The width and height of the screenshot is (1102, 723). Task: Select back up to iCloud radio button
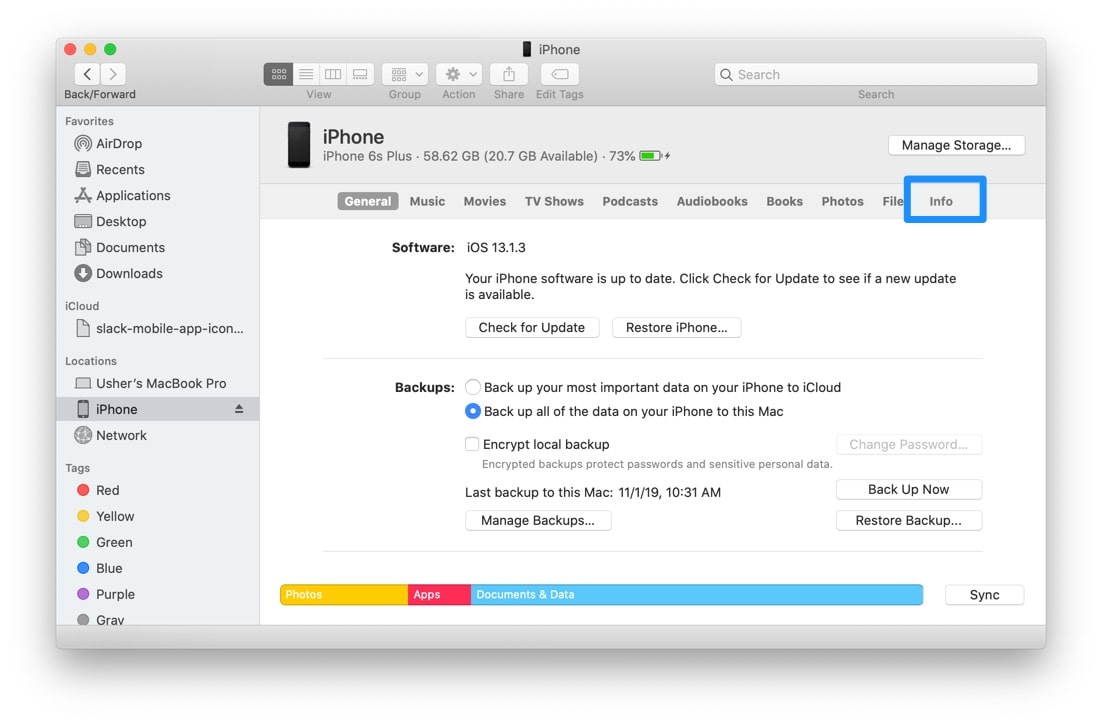point(473,387)
